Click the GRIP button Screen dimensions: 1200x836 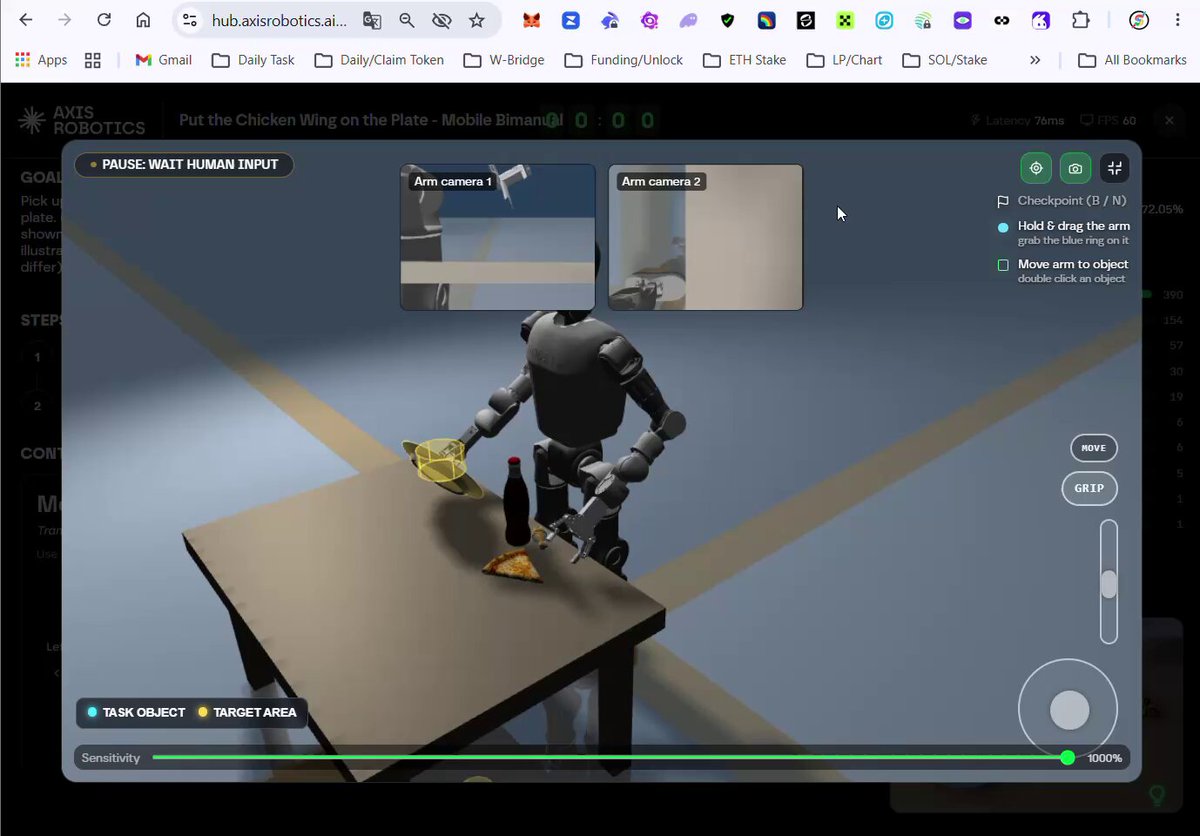[1089, 488]
